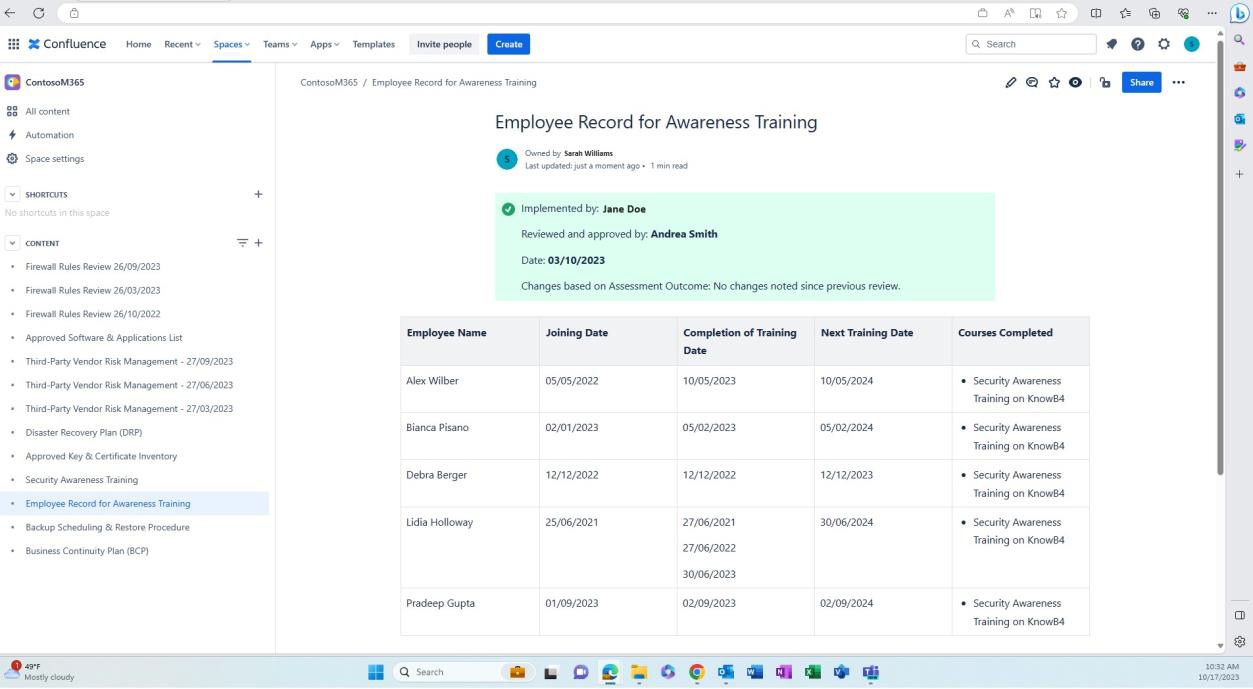Open the page editor with the pencil icon
This screenshot has width=1253, height=689.
tap(1010, 82)
